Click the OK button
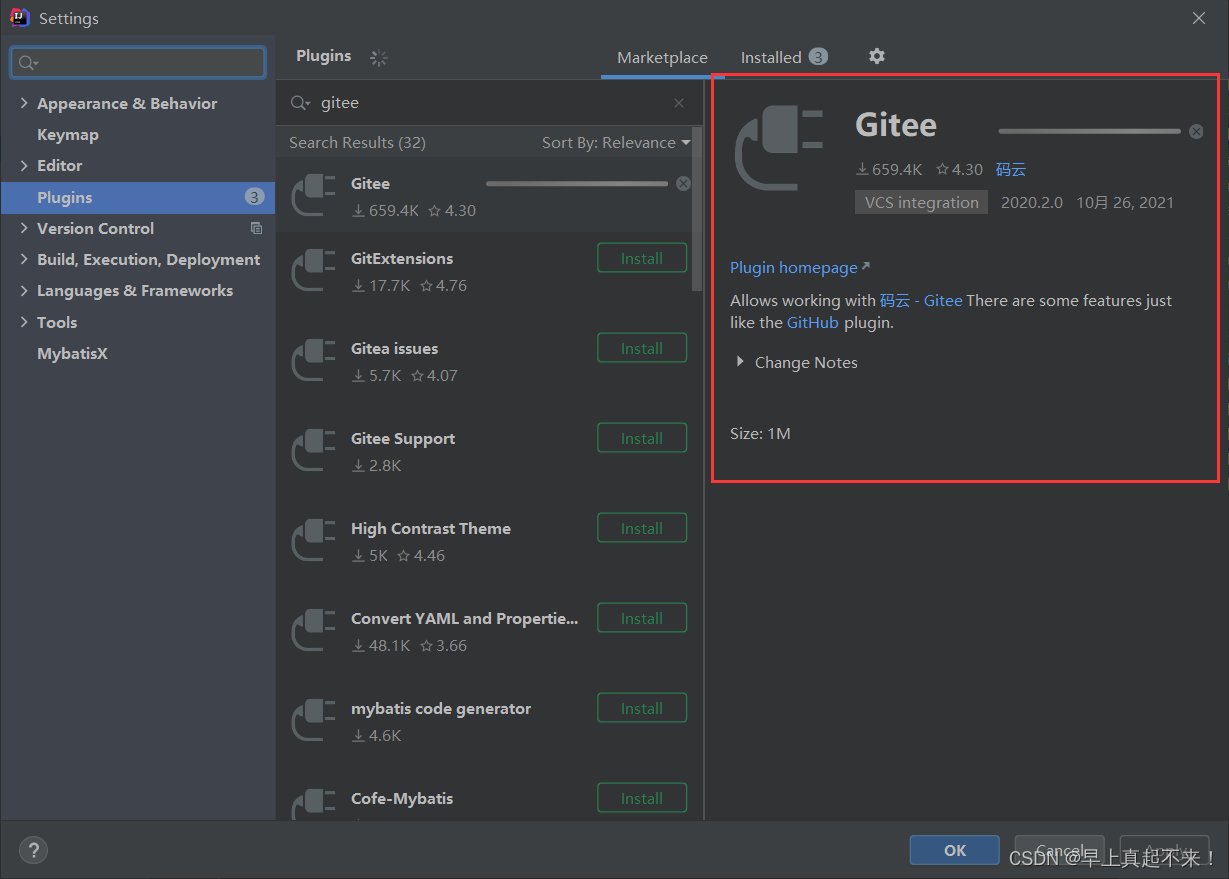Image resolution: width=1229 pixels, height=879 pixels. pyautogui.click(x=955, y=850)
